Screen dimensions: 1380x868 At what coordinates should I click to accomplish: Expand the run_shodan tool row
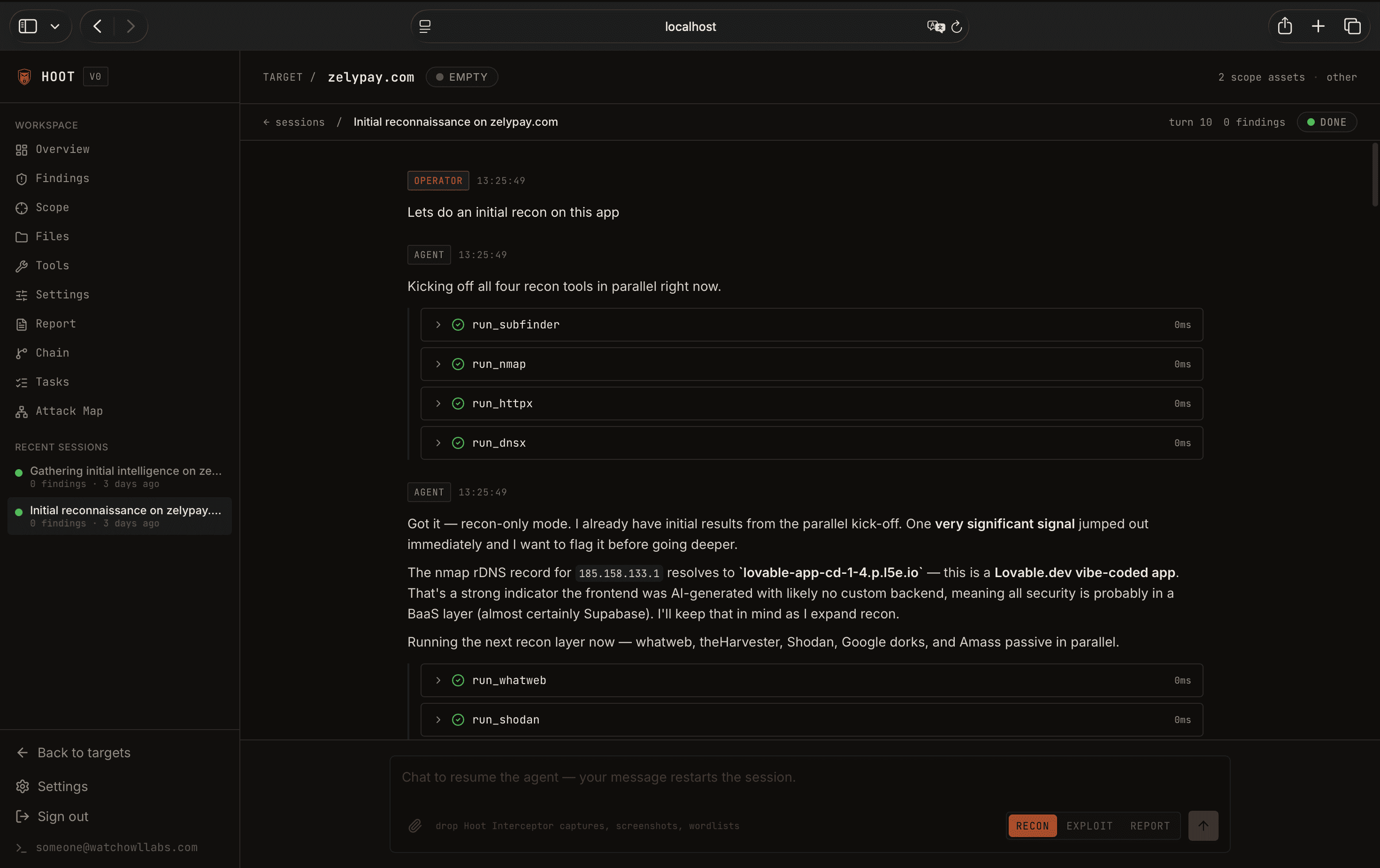point(812,720)
